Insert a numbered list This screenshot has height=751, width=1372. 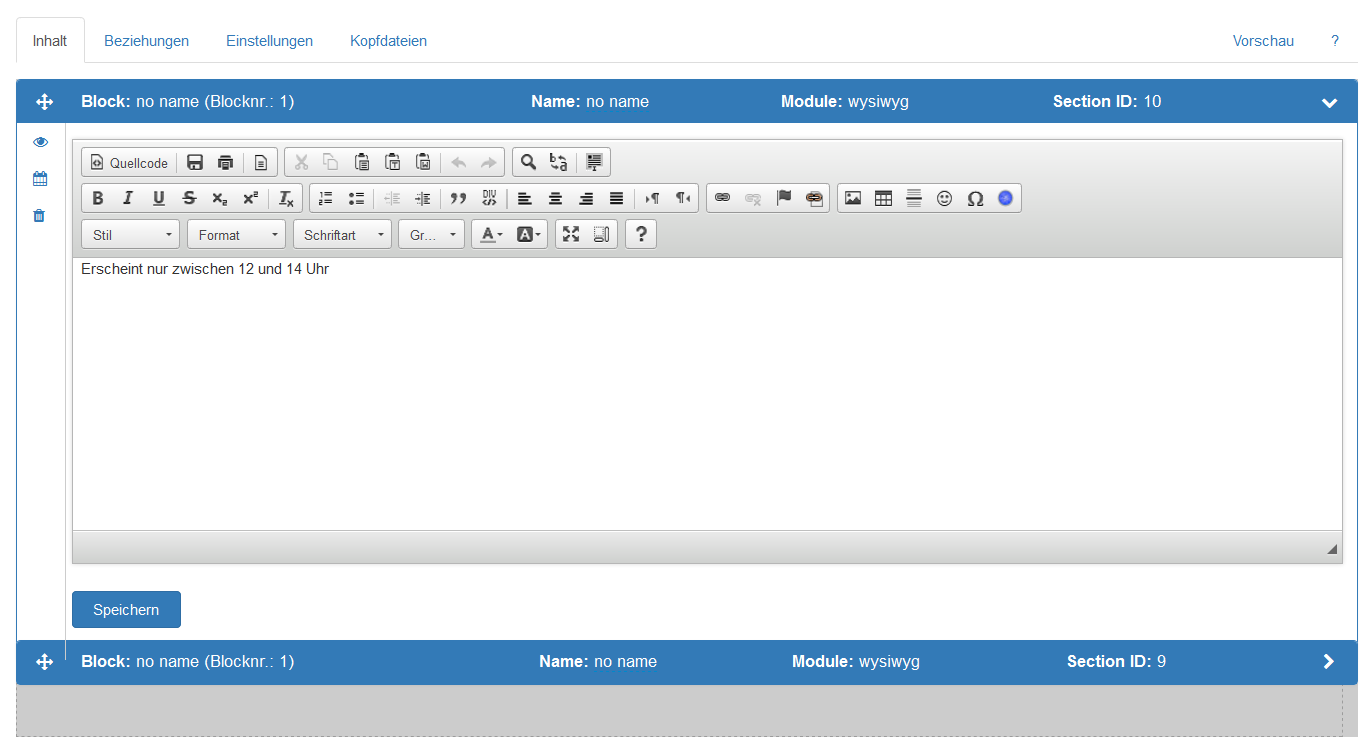click(x=325, y=198)
